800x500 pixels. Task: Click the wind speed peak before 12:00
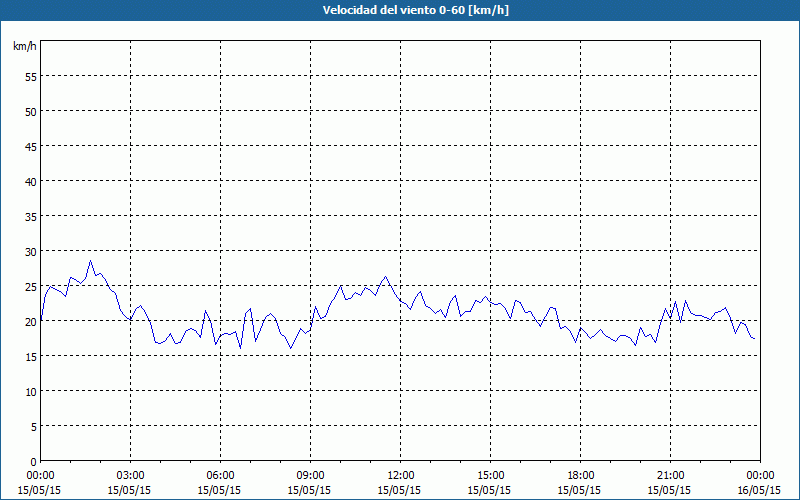tap(385, 277)
